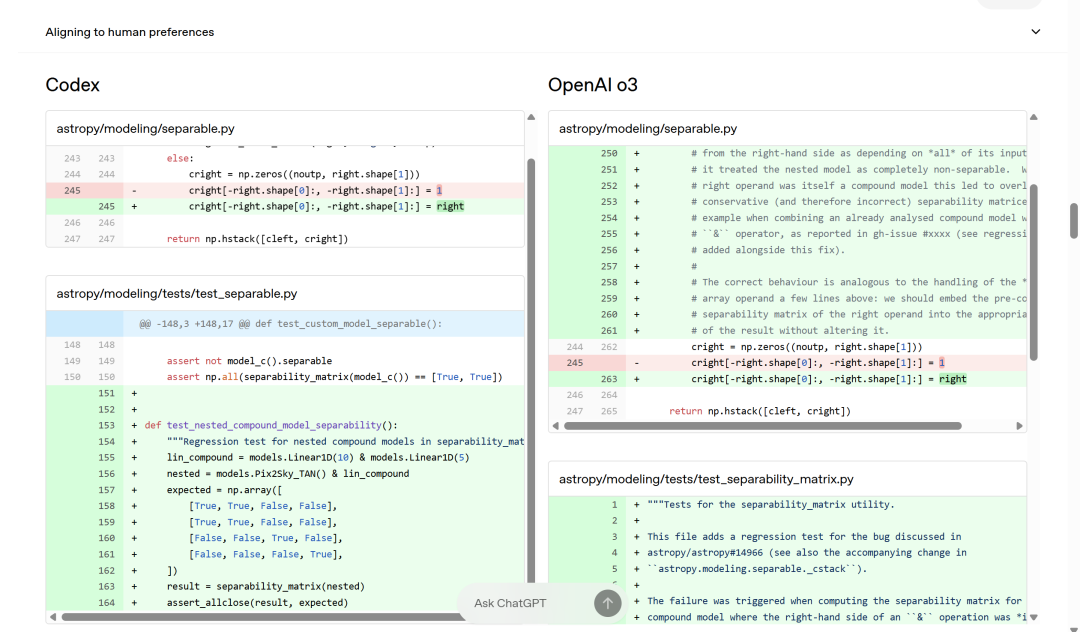Click o3 file header astropy/modeling/separable.py

[x=647, y=129]
